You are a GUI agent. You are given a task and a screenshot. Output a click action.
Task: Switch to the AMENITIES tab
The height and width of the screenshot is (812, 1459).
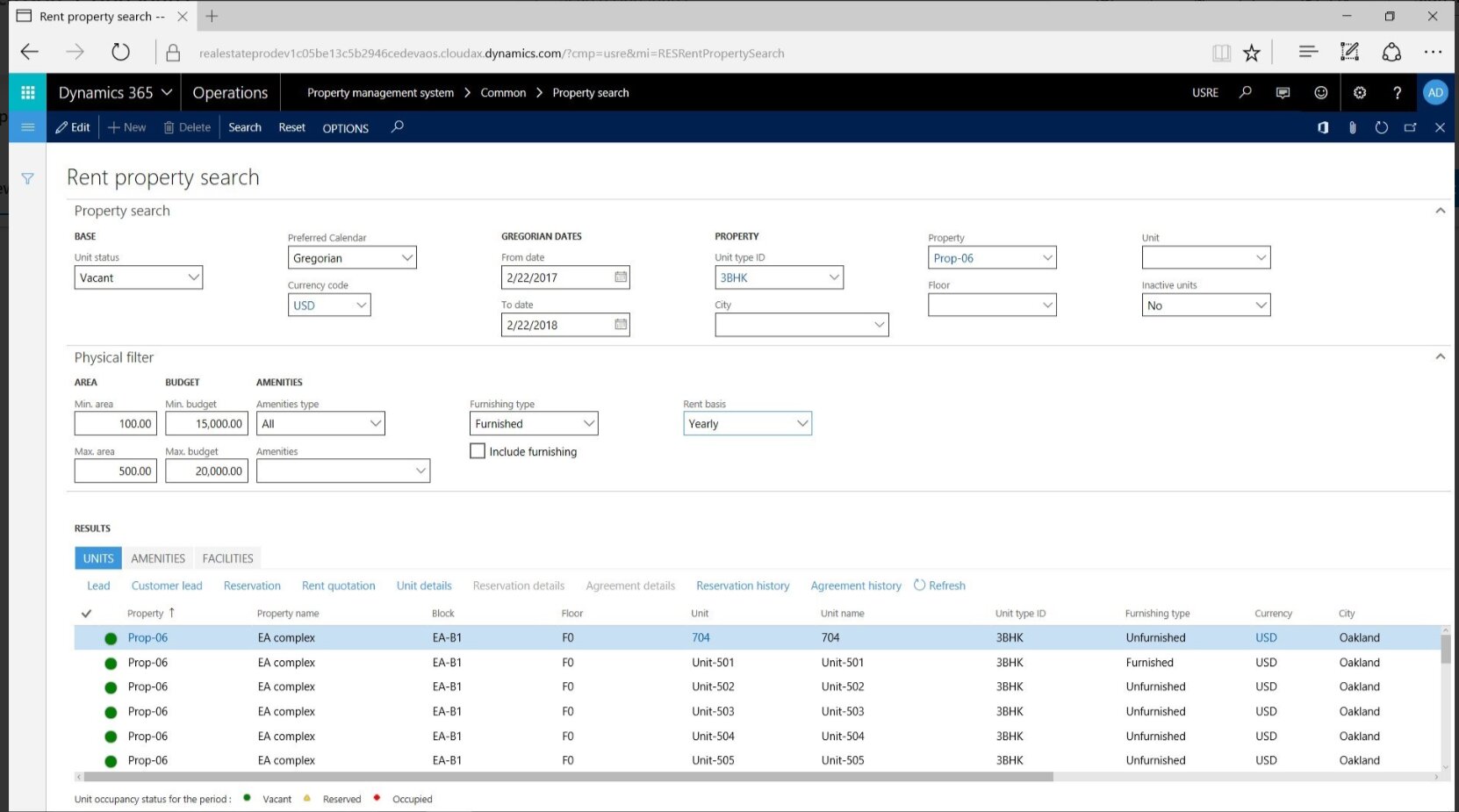coord(158,558)
